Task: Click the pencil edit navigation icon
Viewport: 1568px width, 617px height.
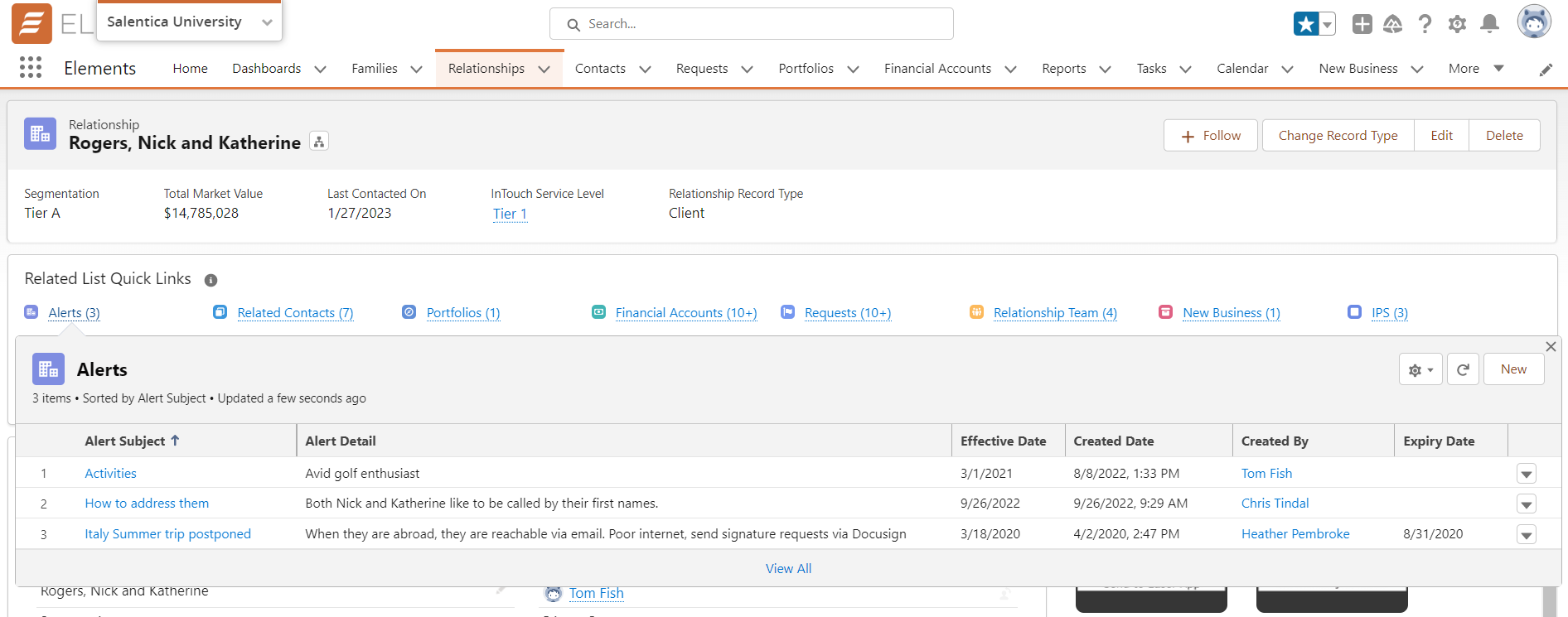Action: coord(1546,70)
